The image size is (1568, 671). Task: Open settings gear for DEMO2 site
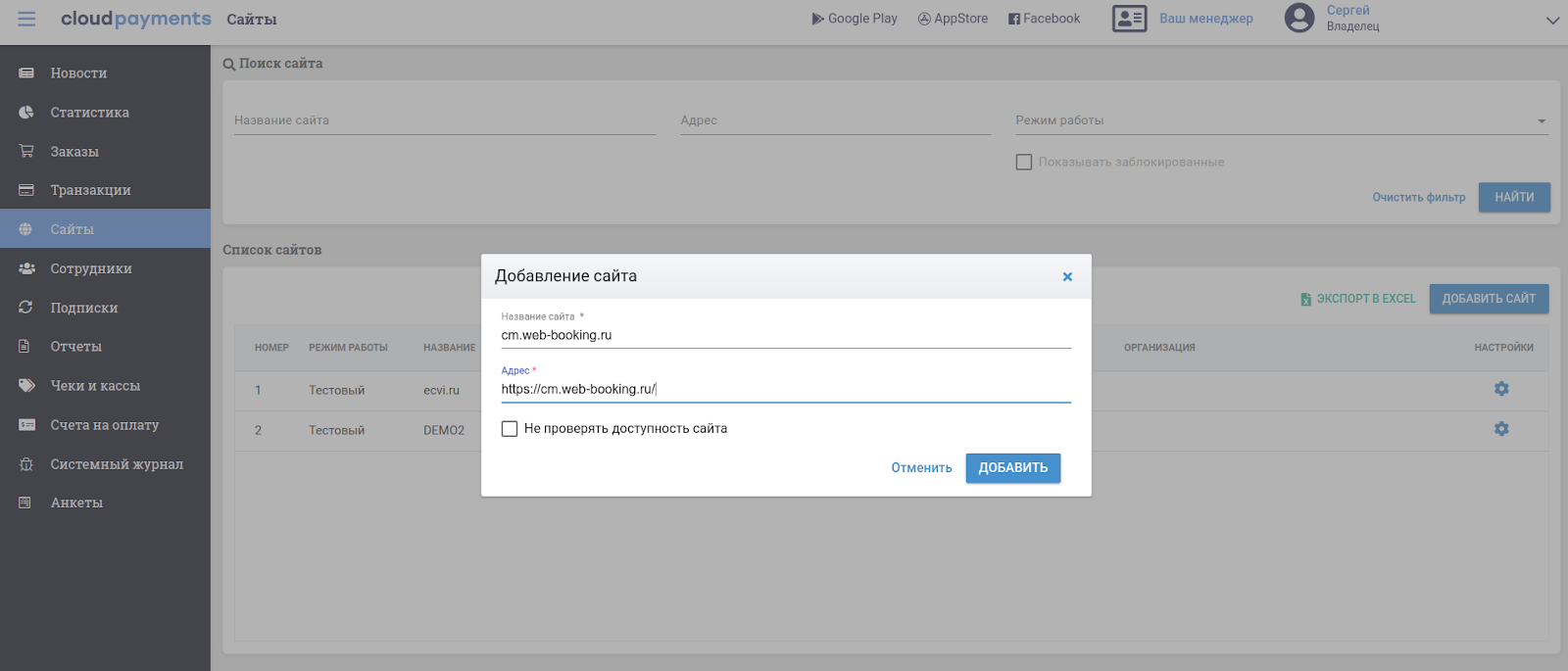(x=1501, y=429)
